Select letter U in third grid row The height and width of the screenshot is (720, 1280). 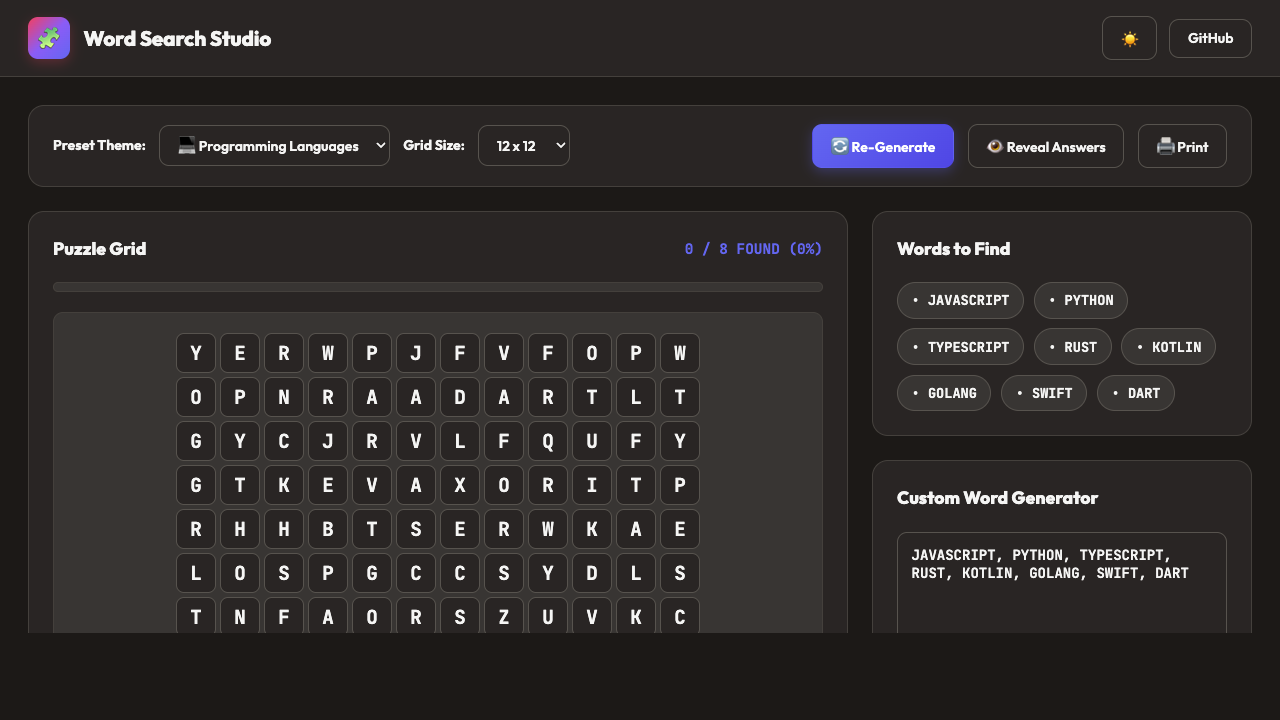pos(592,441)
